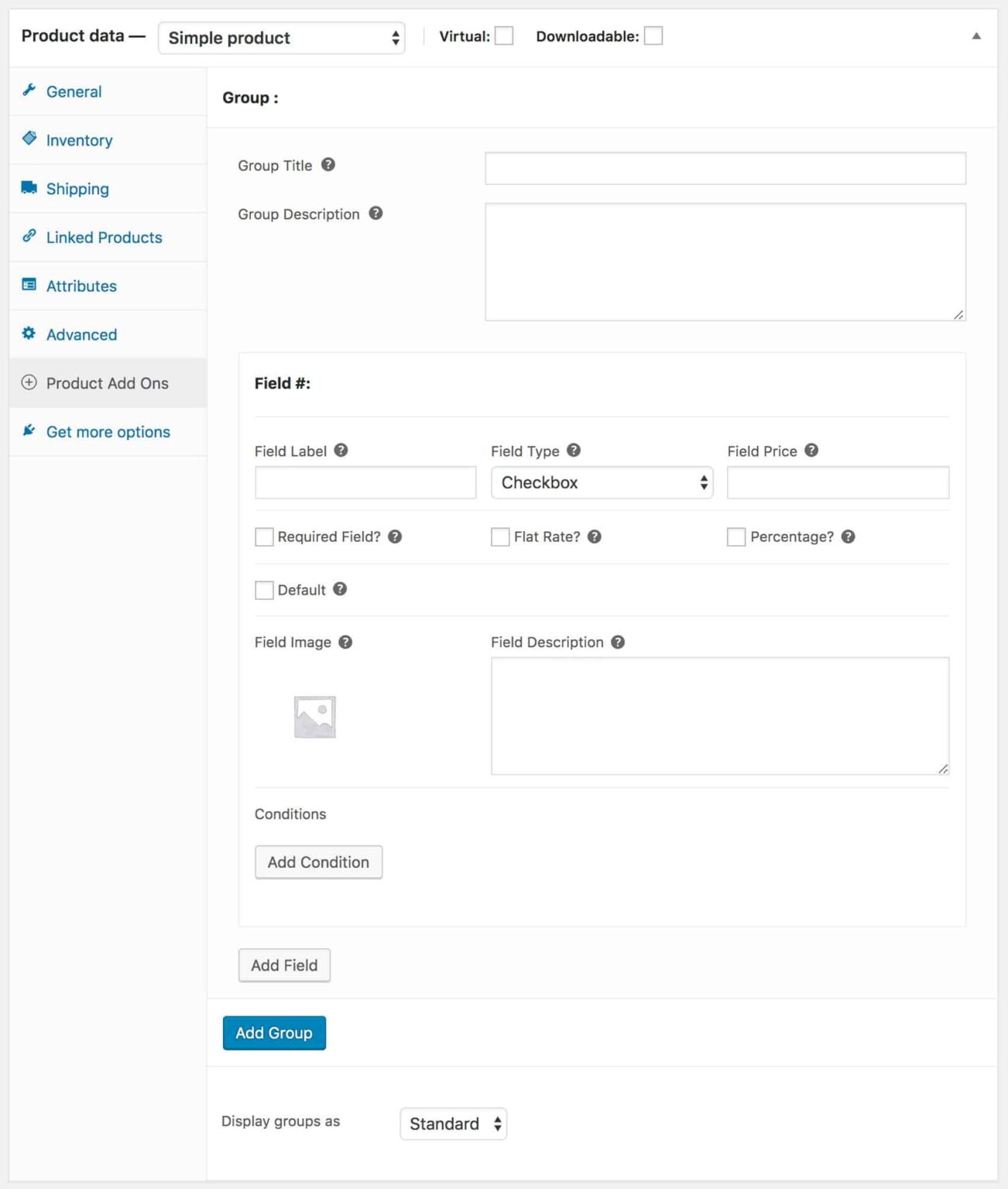Open the product type dropdown showing Simple product
The height and width of the screenshot is (1189, 1008).
click(282, 37)
